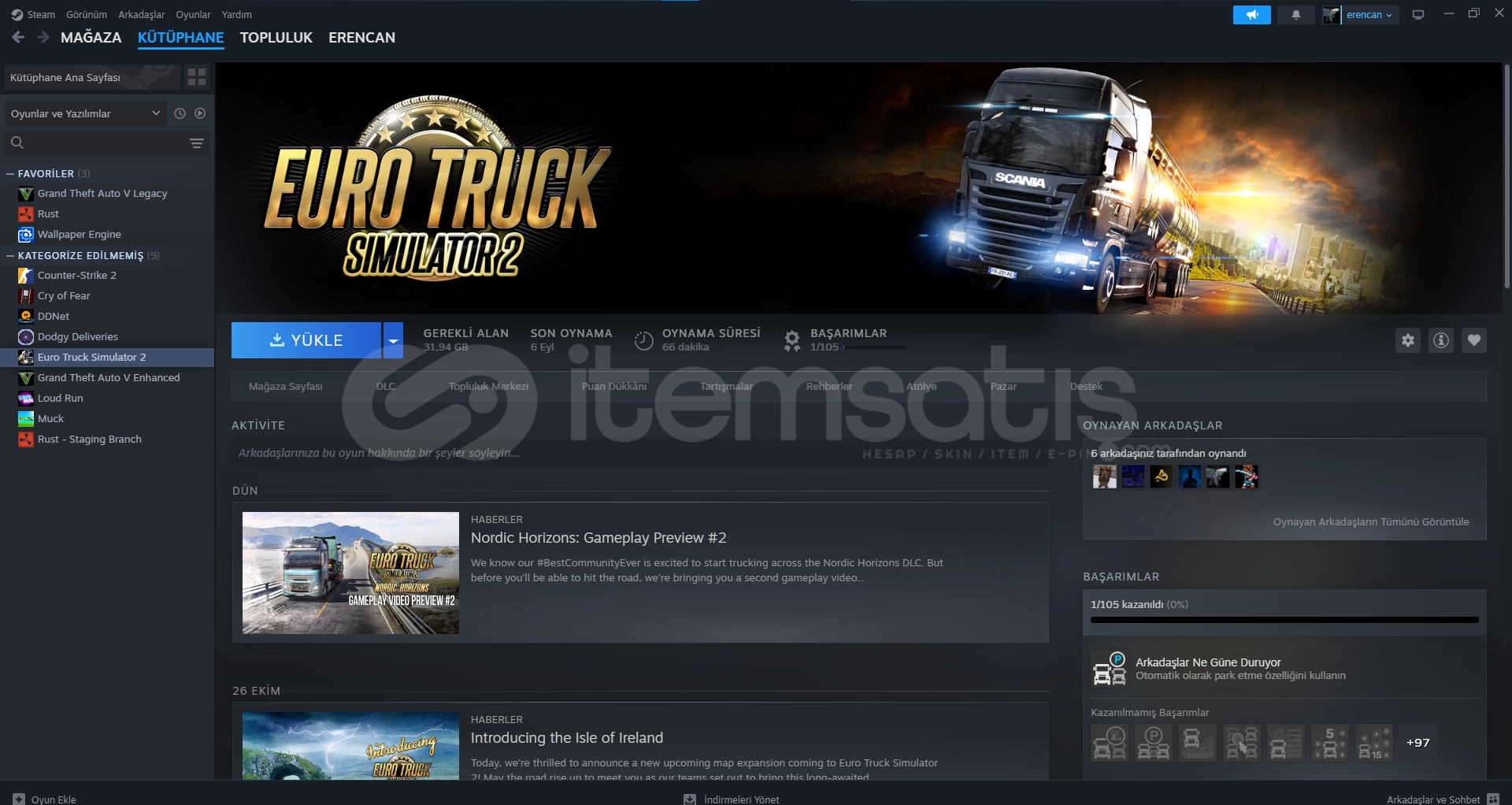
Task: Open advanced library filter options icon
Action: coord(197,143)
